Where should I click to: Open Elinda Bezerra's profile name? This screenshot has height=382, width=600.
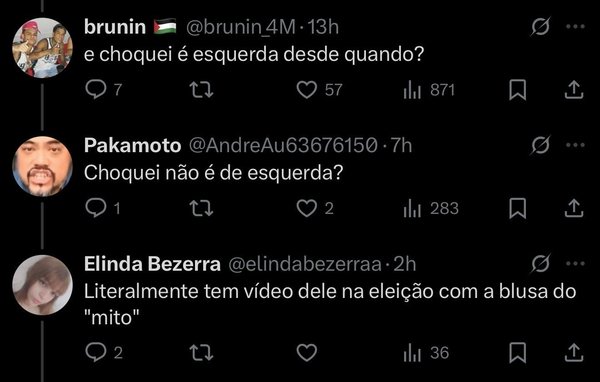(152, 264)
